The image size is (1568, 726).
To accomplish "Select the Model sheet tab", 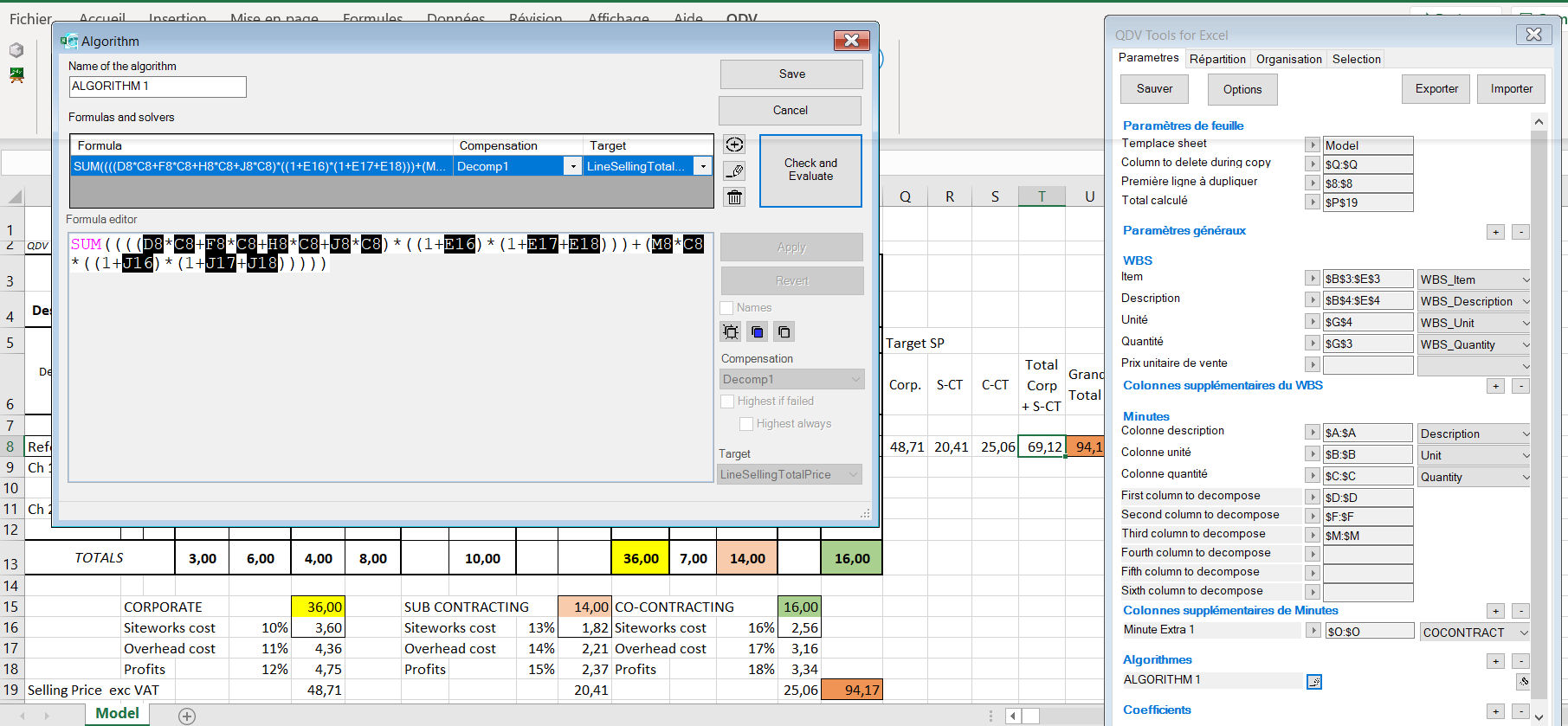I will tap(117, 714).
